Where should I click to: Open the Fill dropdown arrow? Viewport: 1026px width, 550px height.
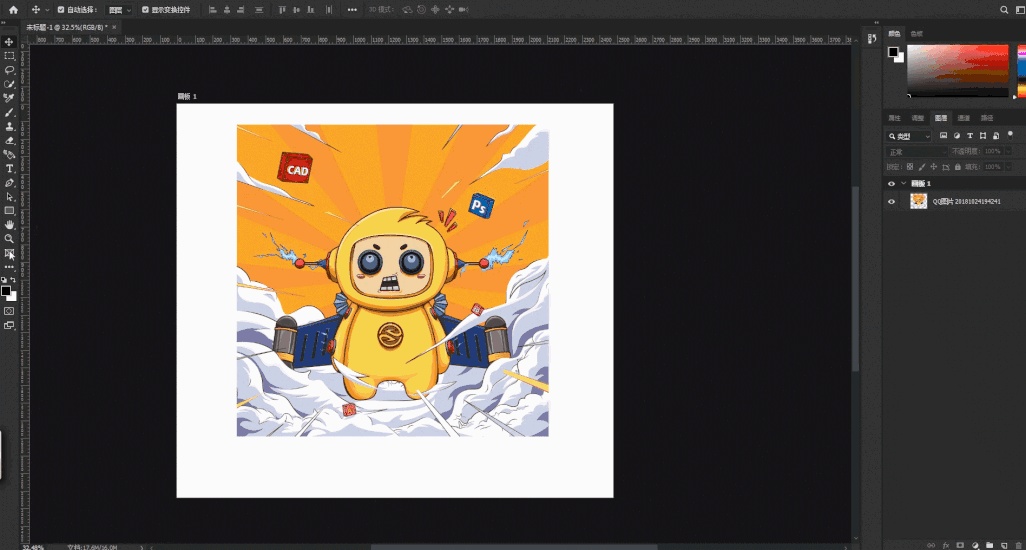(x=1008, y=167)
